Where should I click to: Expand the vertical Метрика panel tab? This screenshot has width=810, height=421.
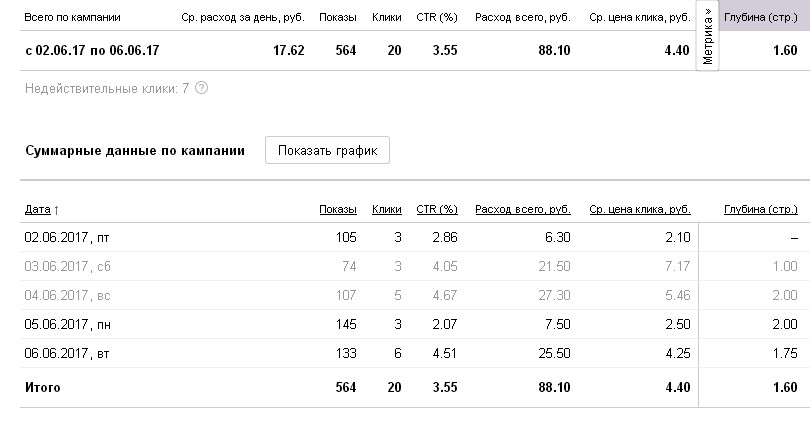coord(707,38)
